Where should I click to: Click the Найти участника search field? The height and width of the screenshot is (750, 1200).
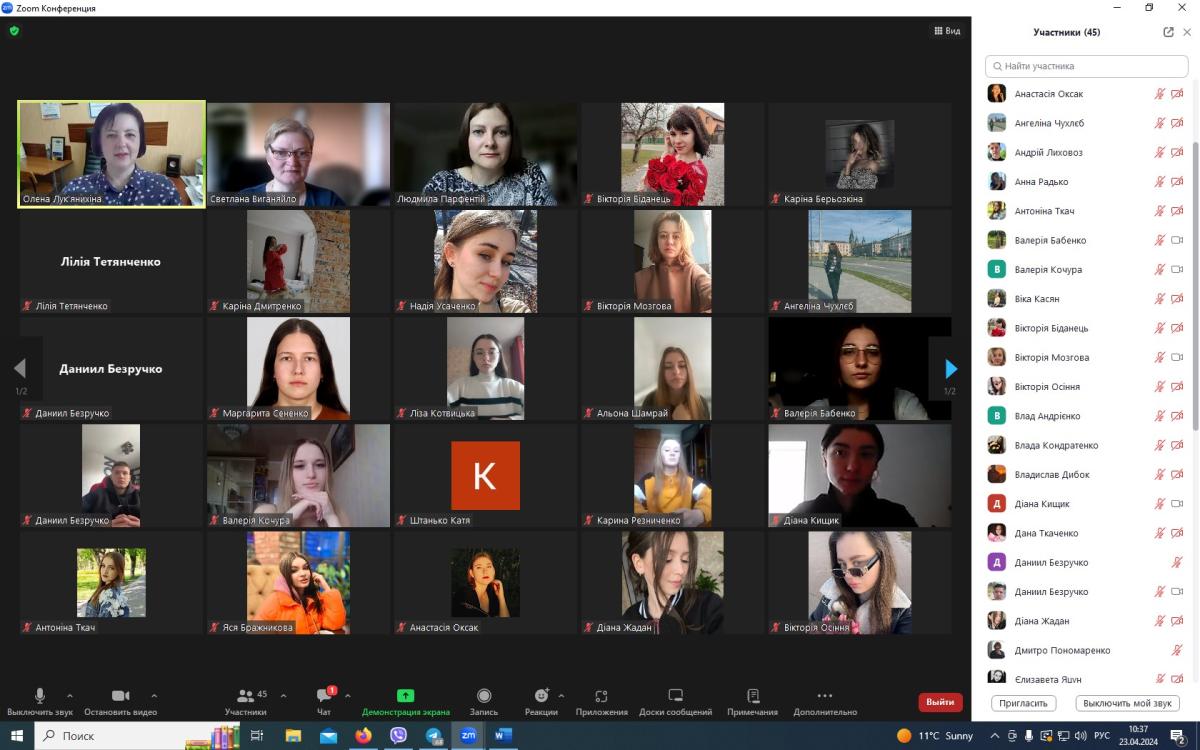(1087, 66)
